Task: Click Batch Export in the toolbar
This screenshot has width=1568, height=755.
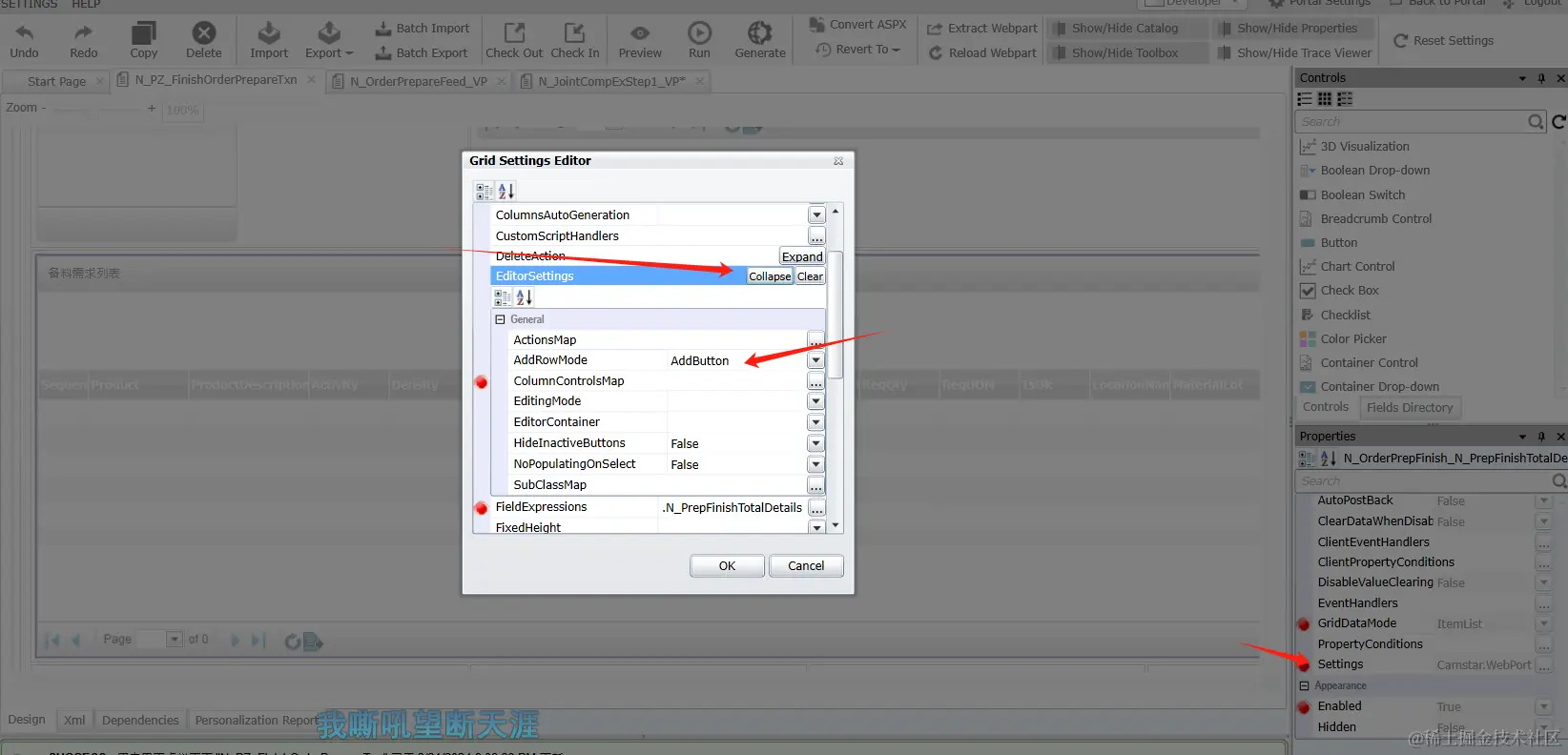Action: pyautogui.click(x=422, y=53)
